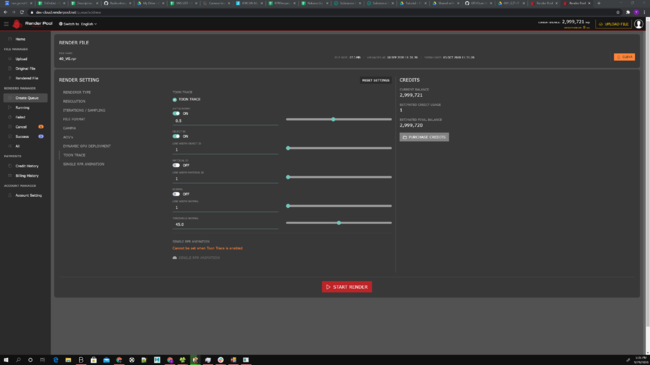Go to Home in the sidebar
This screenshot has height=365, width=650.
click(20, 39)
